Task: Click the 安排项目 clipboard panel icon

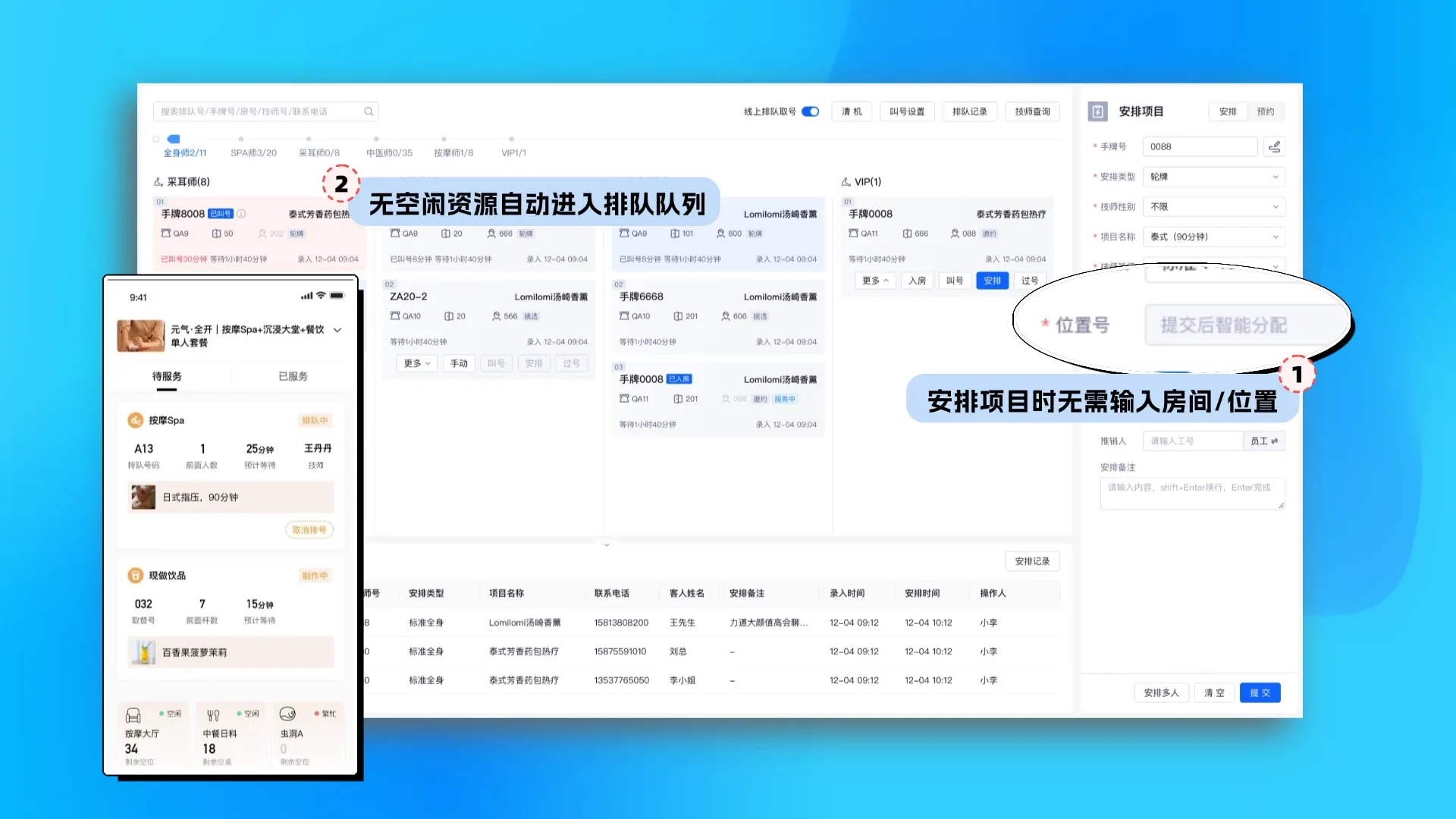Action: pyautogui.click(x=1097, y=111)
